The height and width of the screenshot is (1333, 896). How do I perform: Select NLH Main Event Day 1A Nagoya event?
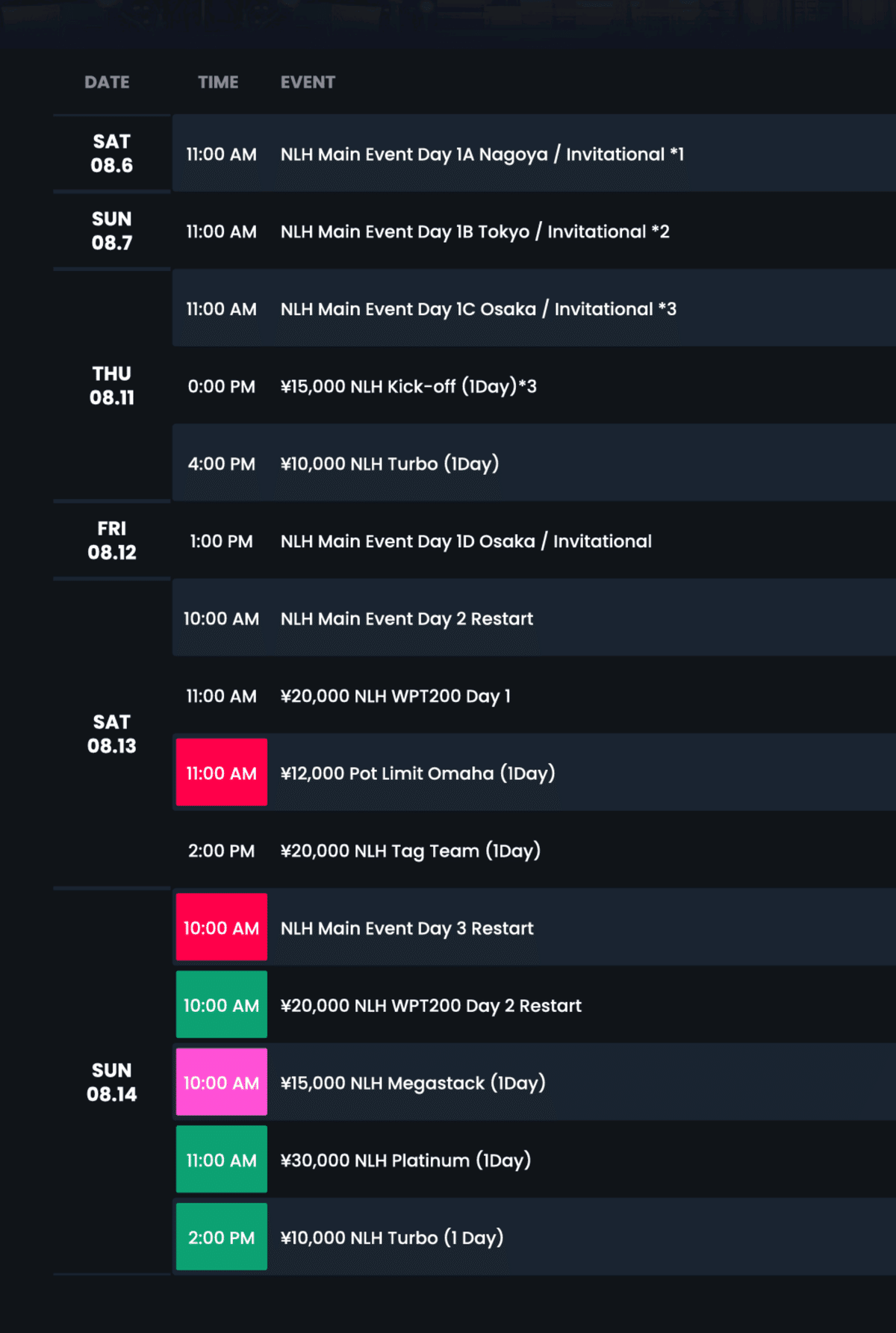tap(482, 154)
